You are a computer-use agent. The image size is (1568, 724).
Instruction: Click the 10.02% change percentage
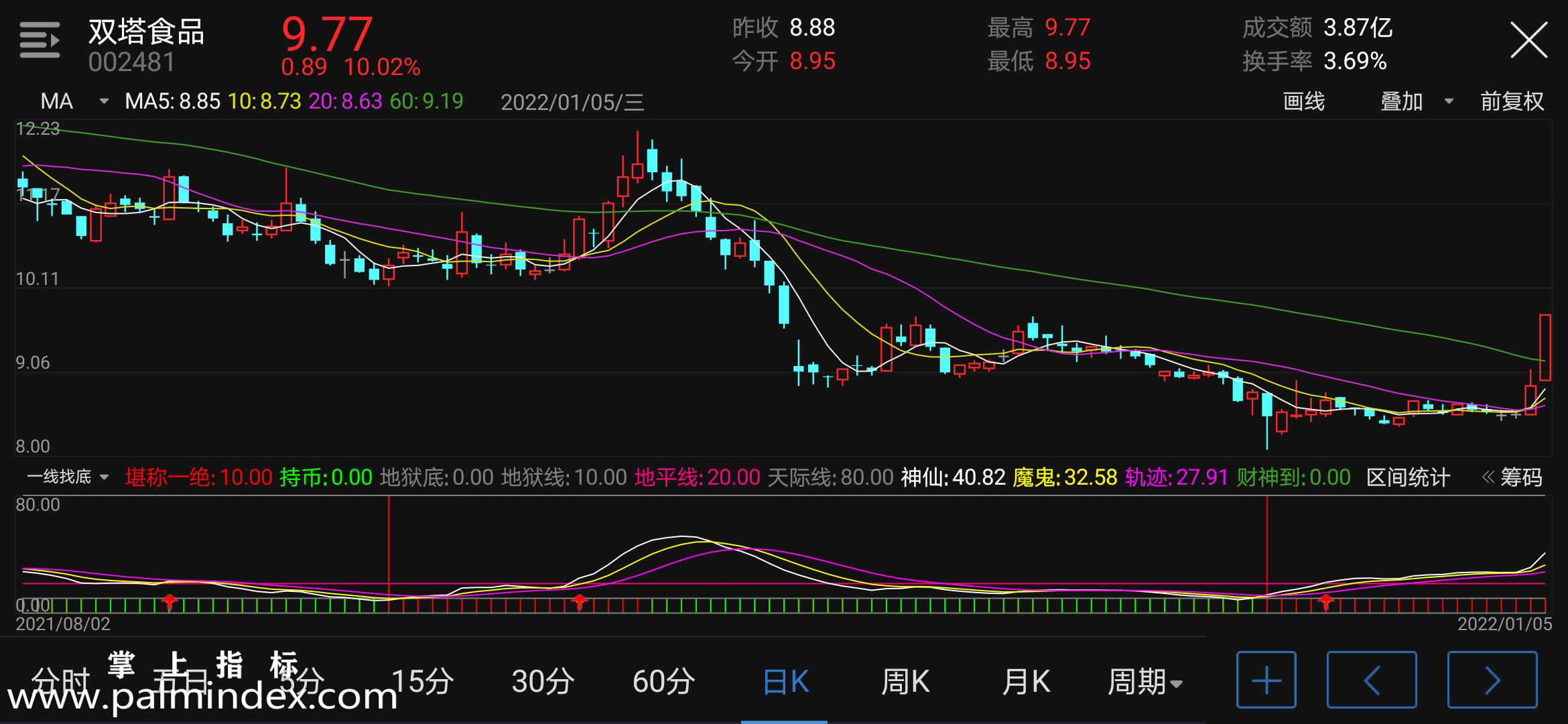click(382, 67)
